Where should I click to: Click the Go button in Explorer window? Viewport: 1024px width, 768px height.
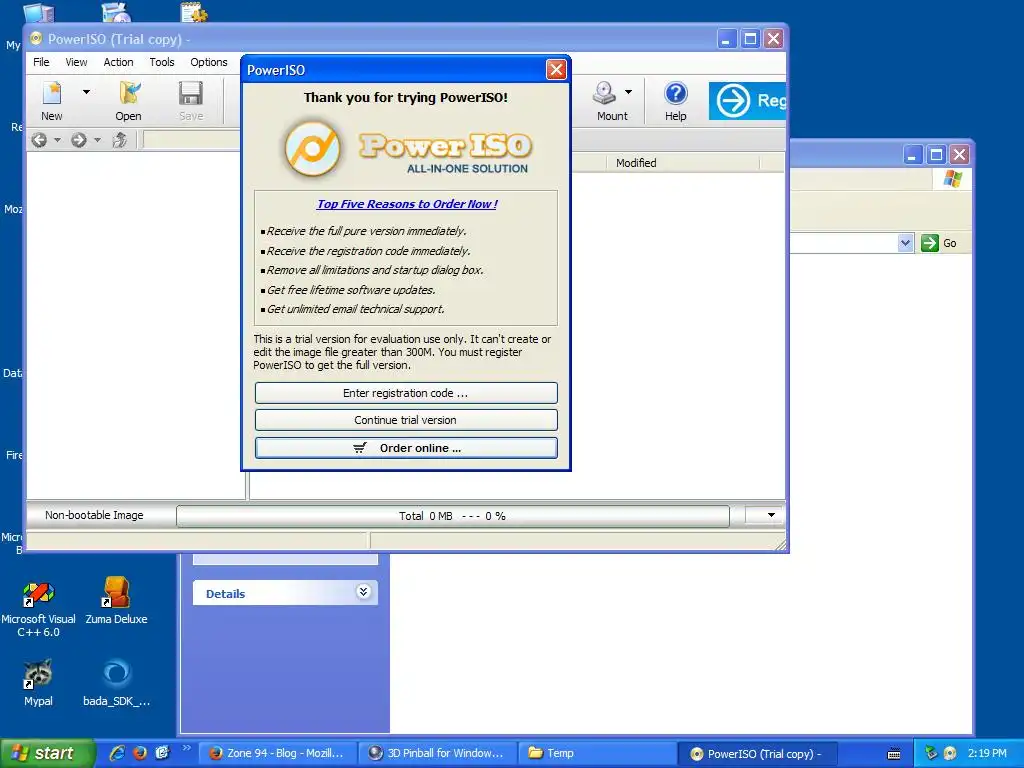(939, 243)
